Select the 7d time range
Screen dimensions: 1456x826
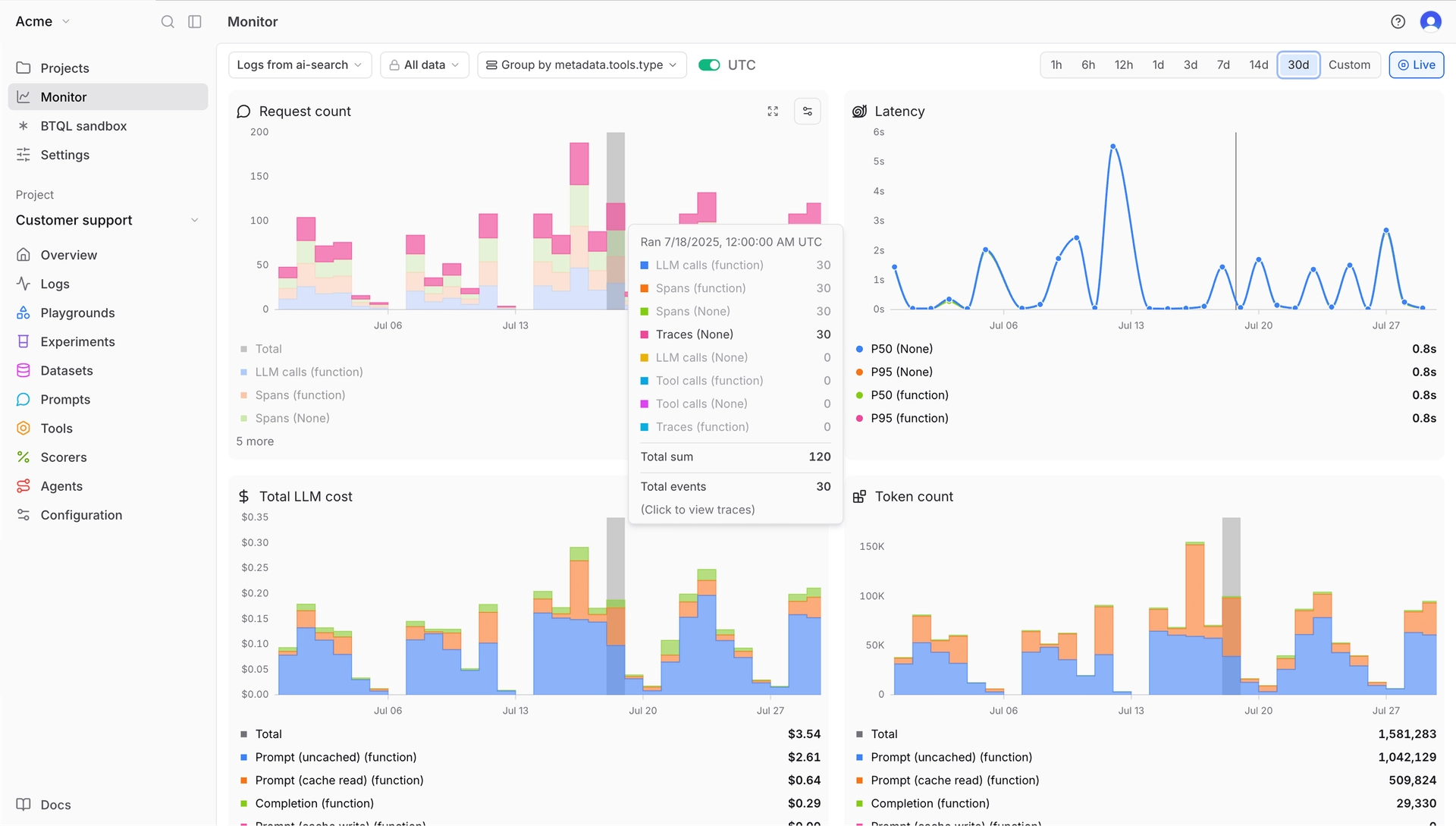(x=1223, y=64)
